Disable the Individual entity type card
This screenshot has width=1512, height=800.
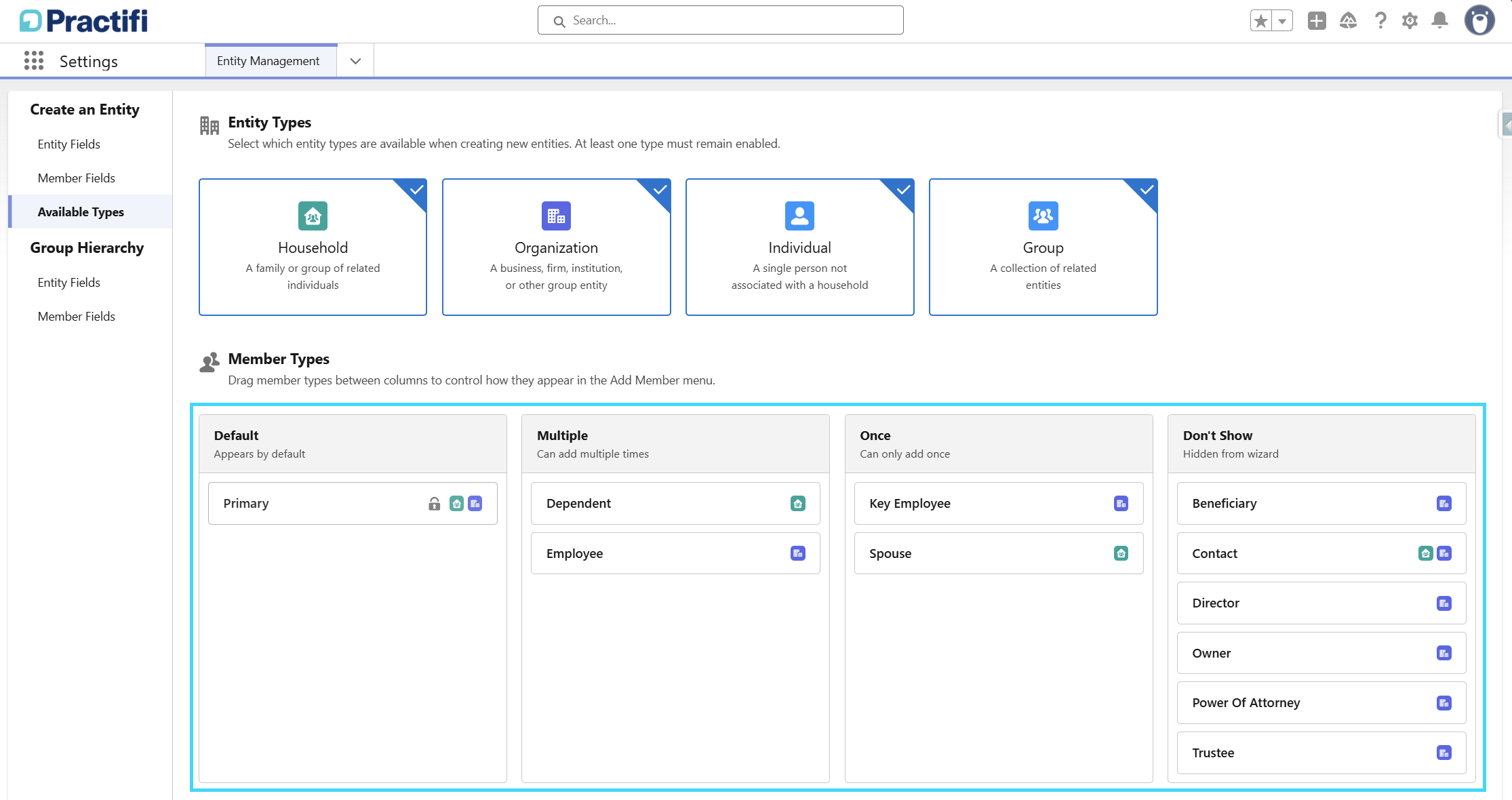pyautogui.click(x=800, y=247)
